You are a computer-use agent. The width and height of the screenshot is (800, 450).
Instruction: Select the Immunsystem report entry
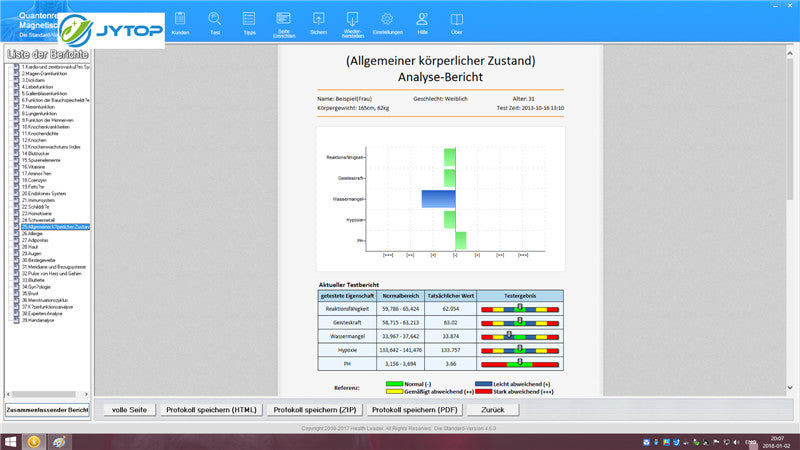(38, 199)
